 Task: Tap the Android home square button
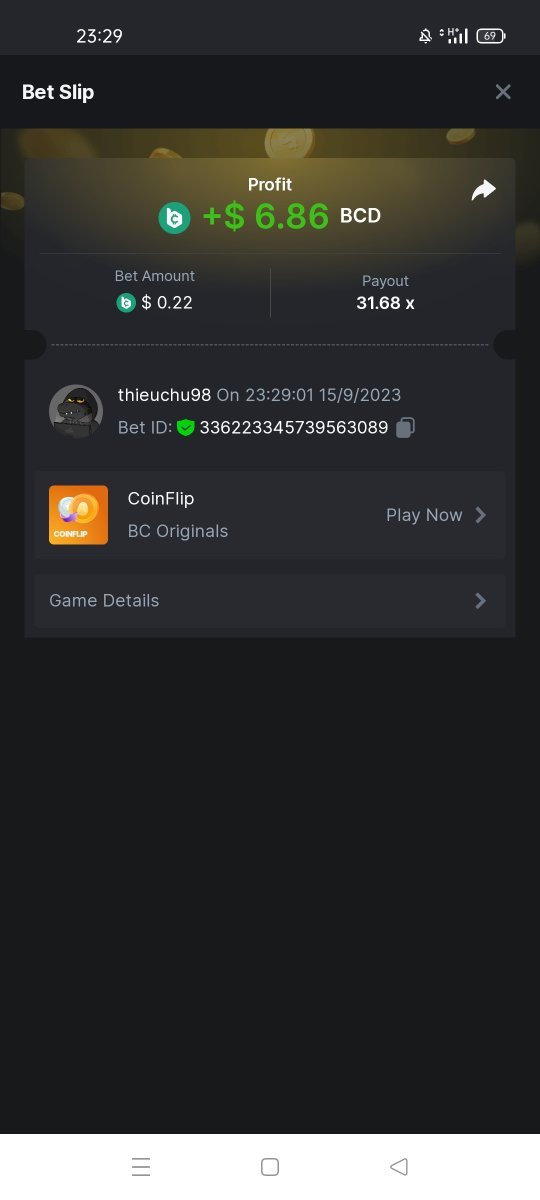coord(269,1167)
